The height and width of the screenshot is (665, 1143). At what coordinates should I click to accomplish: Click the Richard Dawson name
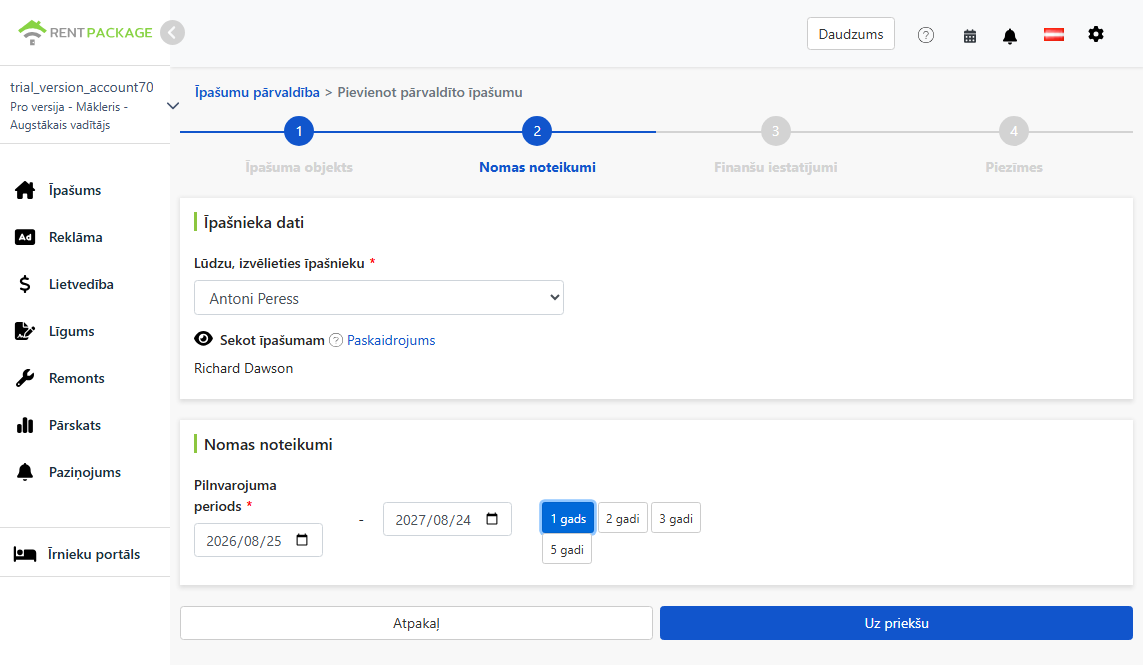[243, 368]
